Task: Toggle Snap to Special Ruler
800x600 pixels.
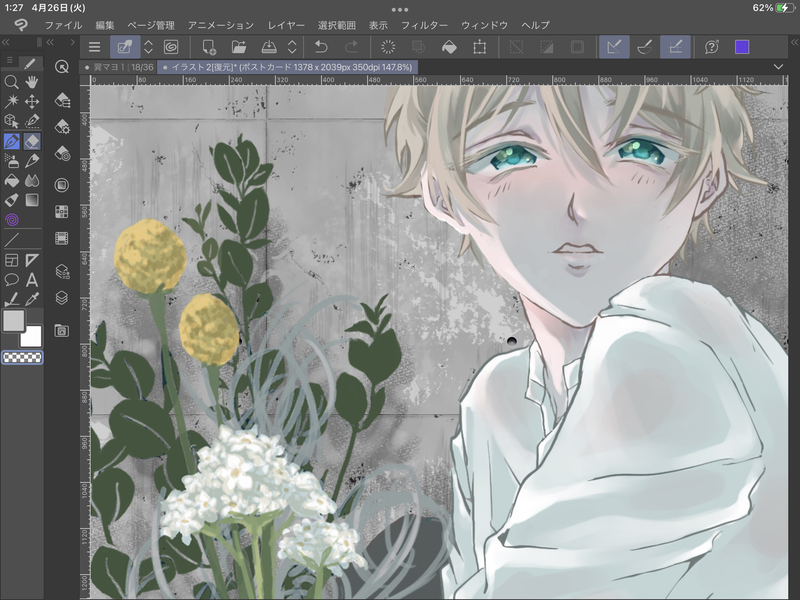Action: click(x=644, y=47)
